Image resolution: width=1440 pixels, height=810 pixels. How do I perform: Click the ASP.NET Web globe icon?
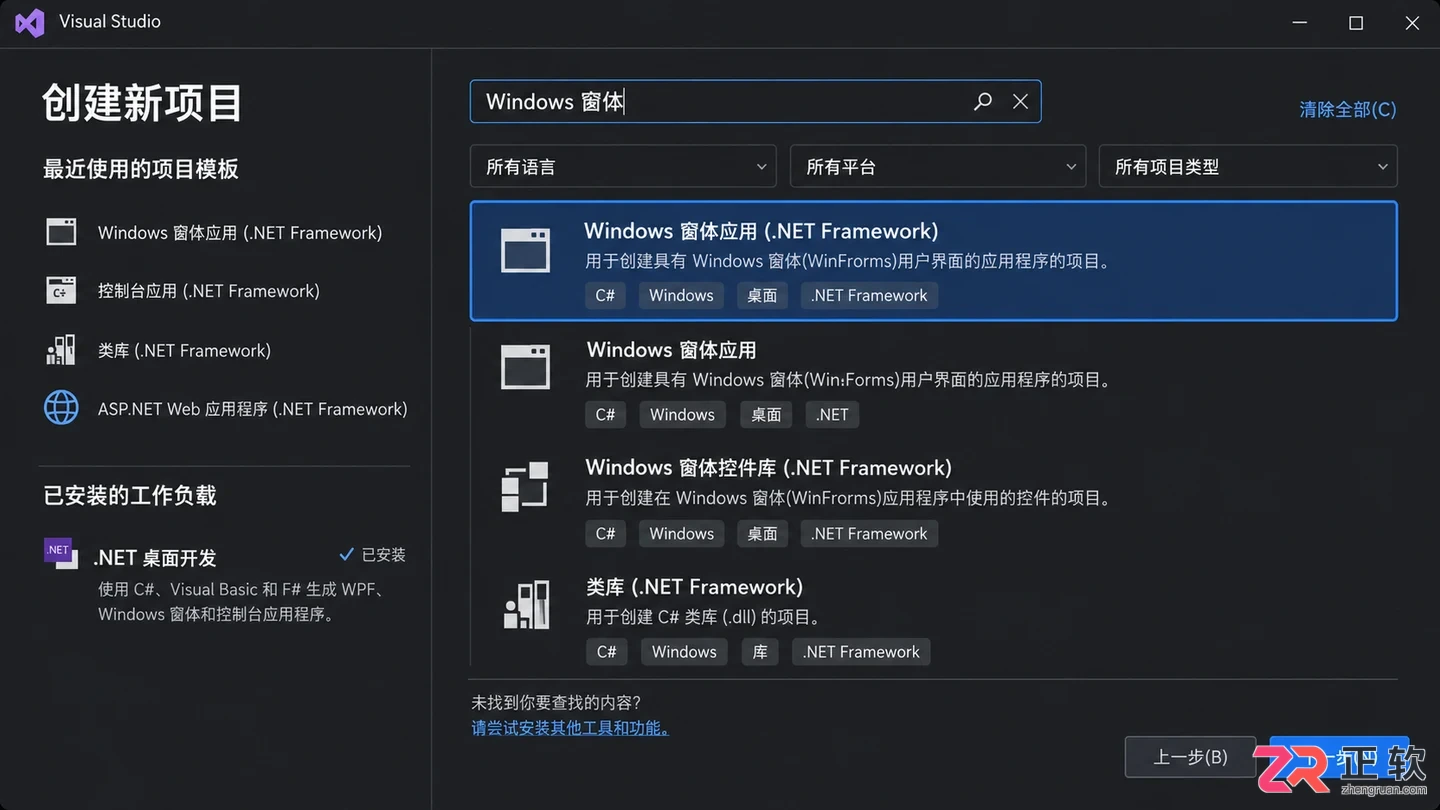click(x=61, y=408)
